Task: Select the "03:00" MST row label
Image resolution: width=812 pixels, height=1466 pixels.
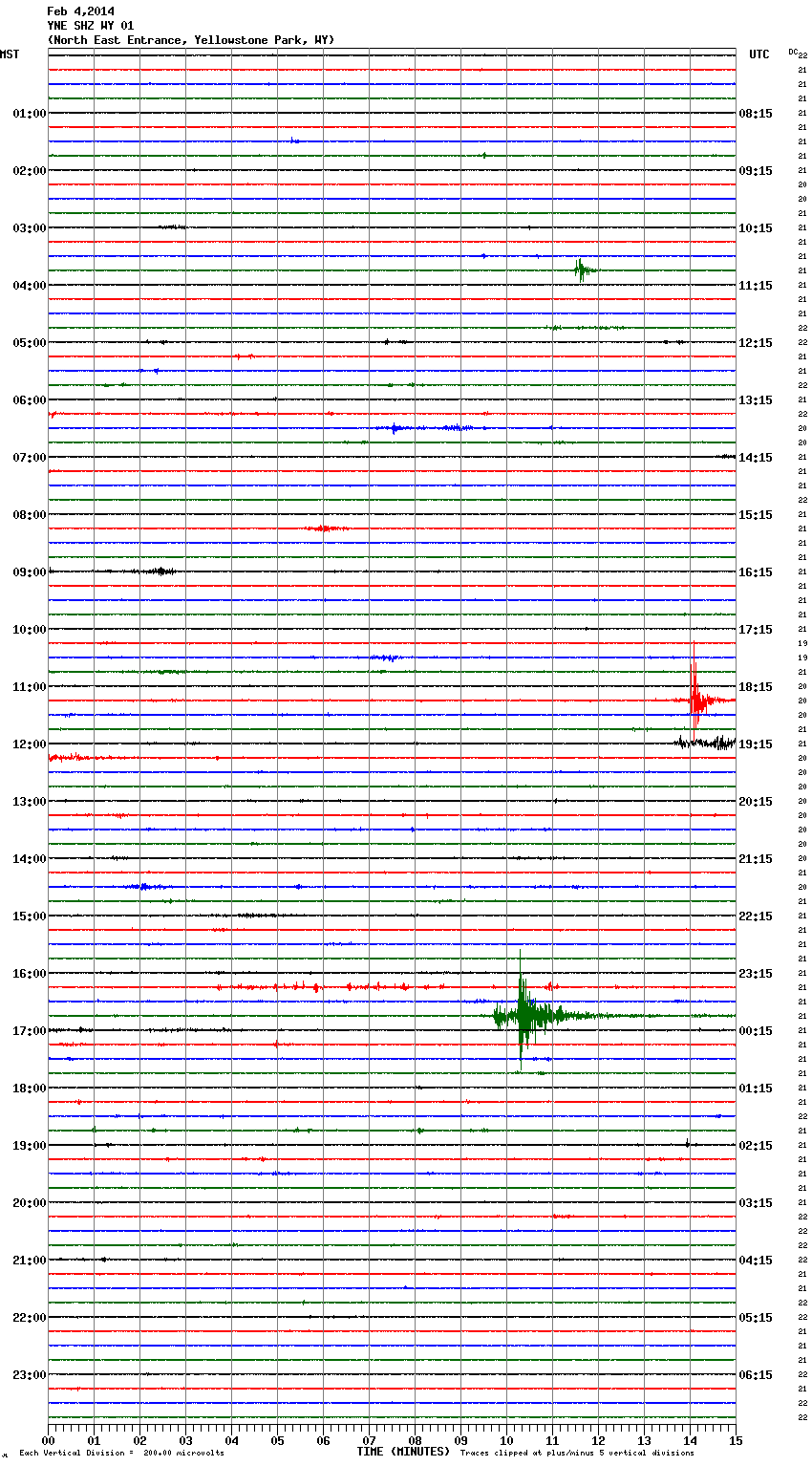Action: 30,228
